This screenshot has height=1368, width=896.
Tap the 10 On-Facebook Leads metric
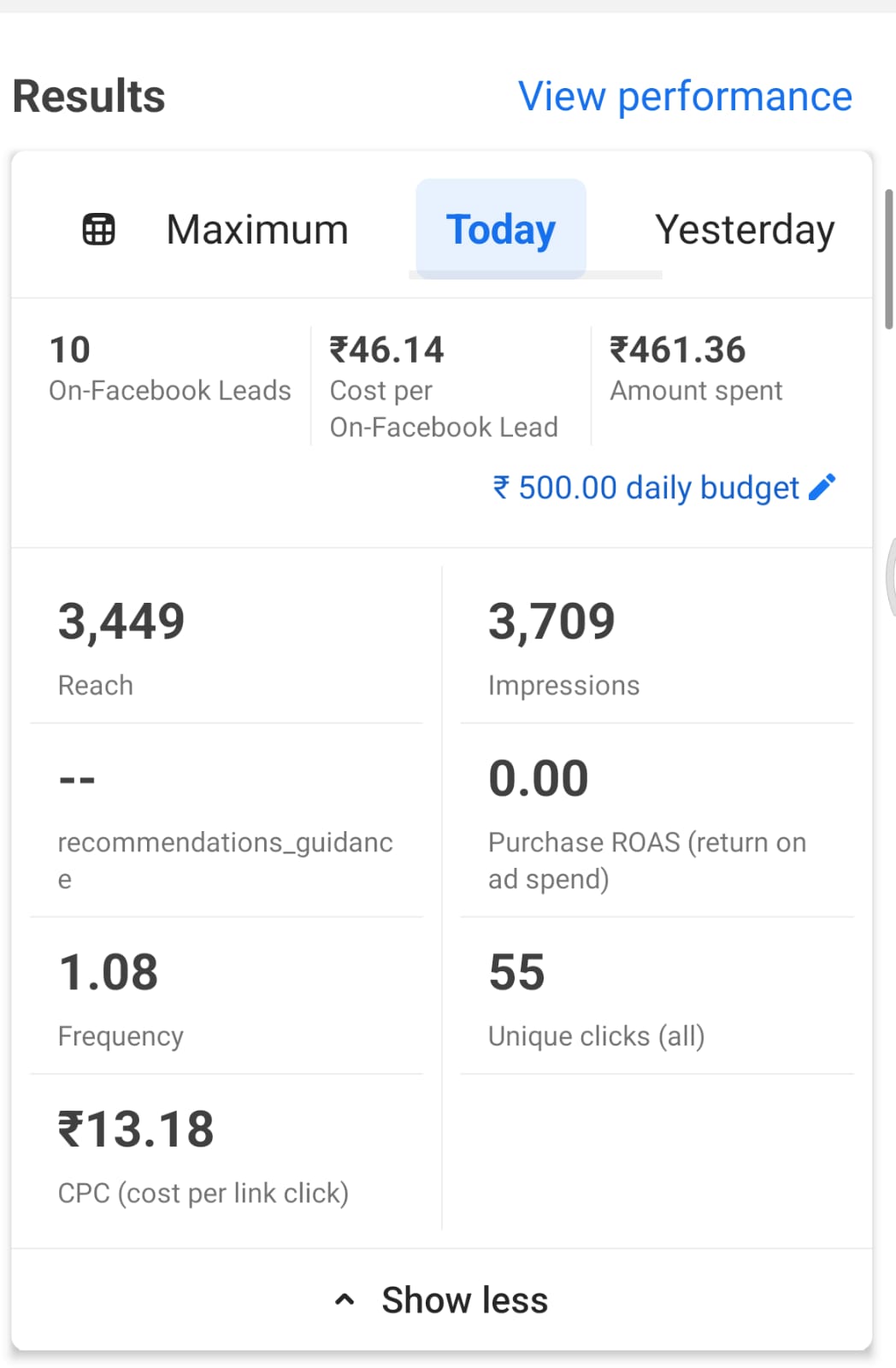(169, 369)
